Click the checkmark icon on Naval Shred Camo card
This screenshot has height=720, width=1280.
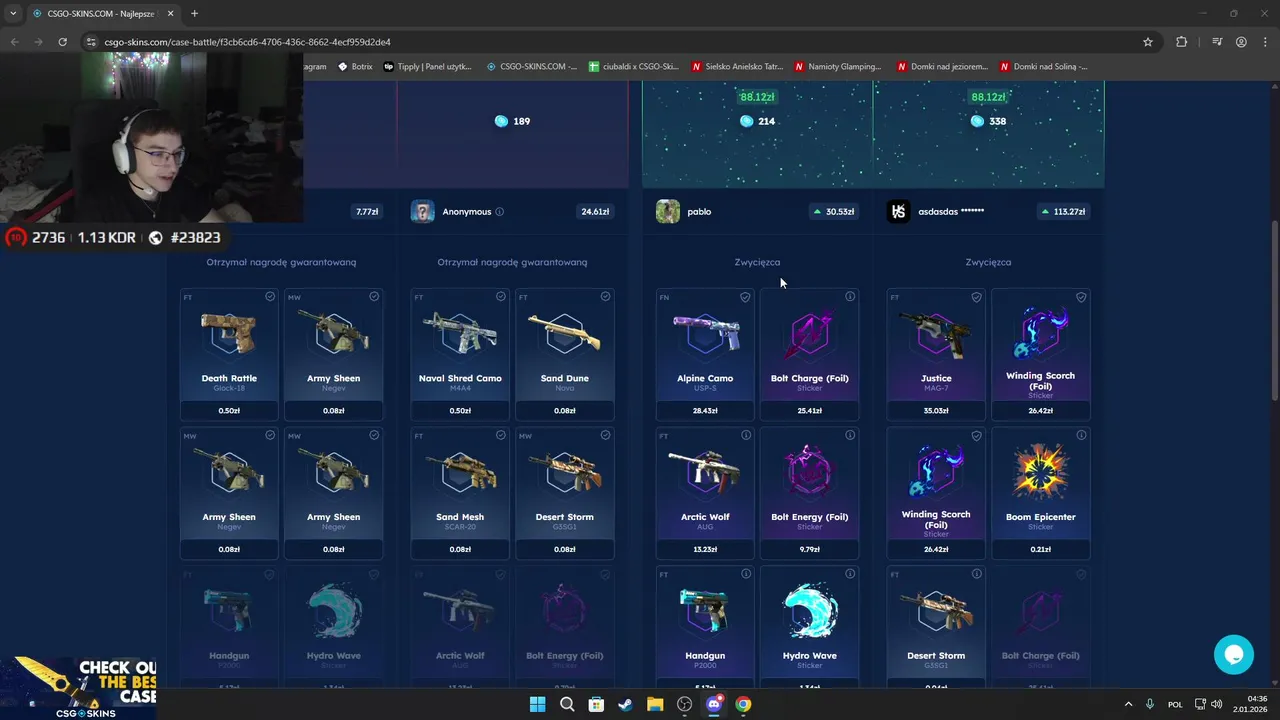click(501, 297)
